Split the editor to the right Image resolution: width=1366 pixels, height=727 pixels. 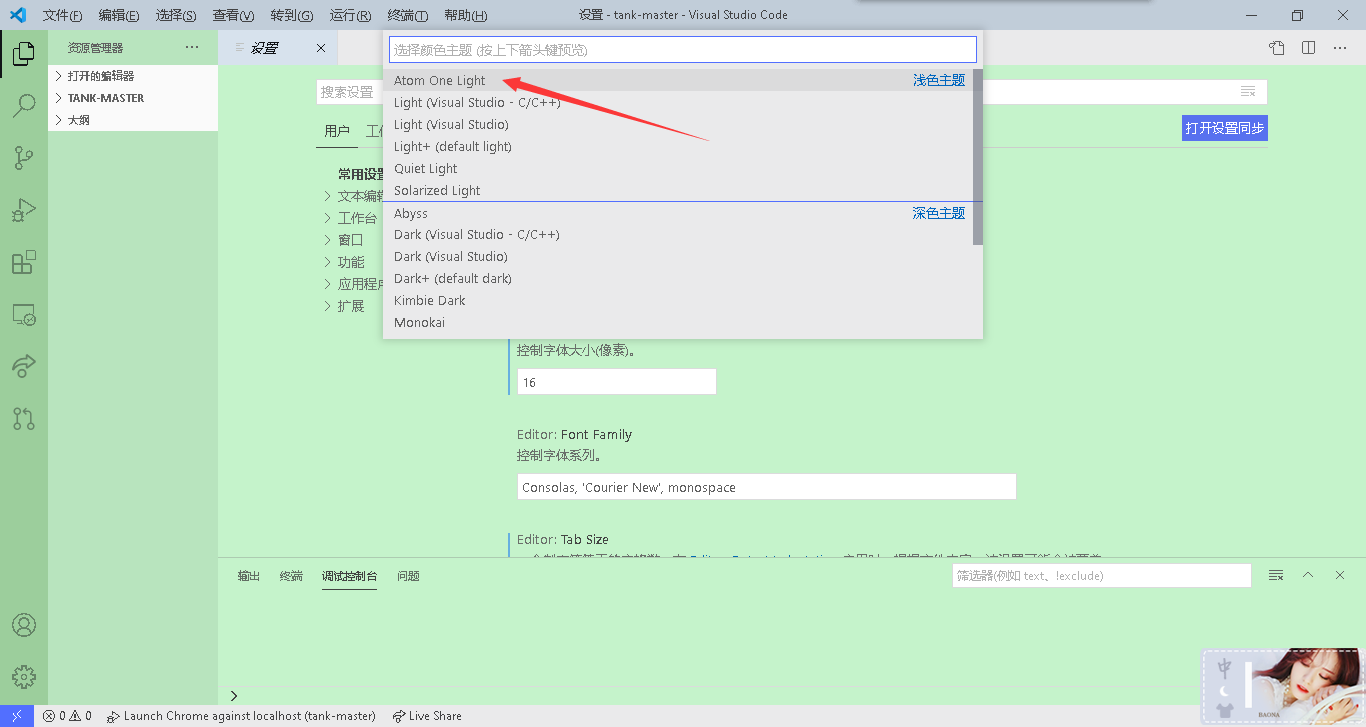click(1308, 48)
